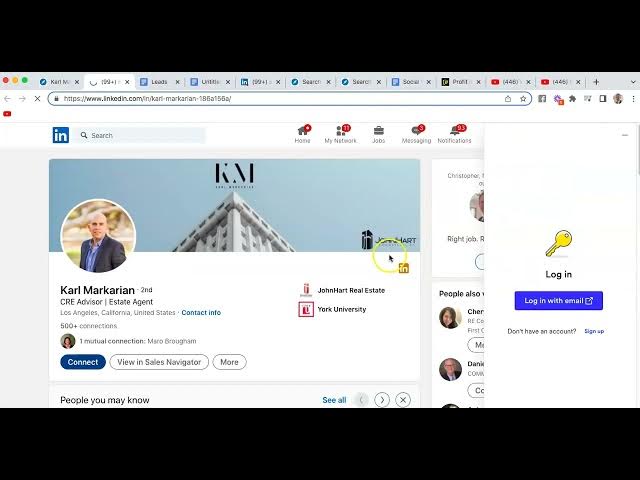The width and height of the screenshot is (640, 480).
Task: Open the Messaging icon
Action: point(416,133)
